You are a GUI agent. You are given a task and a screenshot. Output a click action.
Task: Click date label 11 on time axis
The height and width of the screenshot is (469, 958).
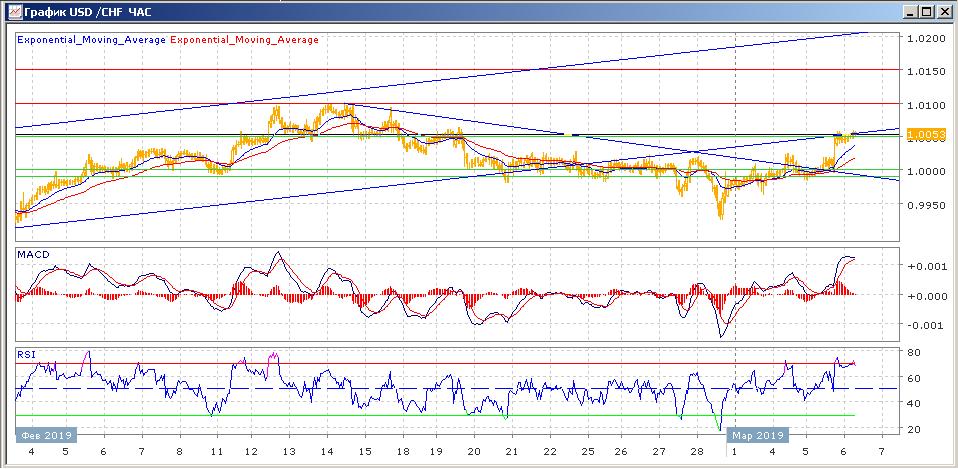(x=218, y=453)
